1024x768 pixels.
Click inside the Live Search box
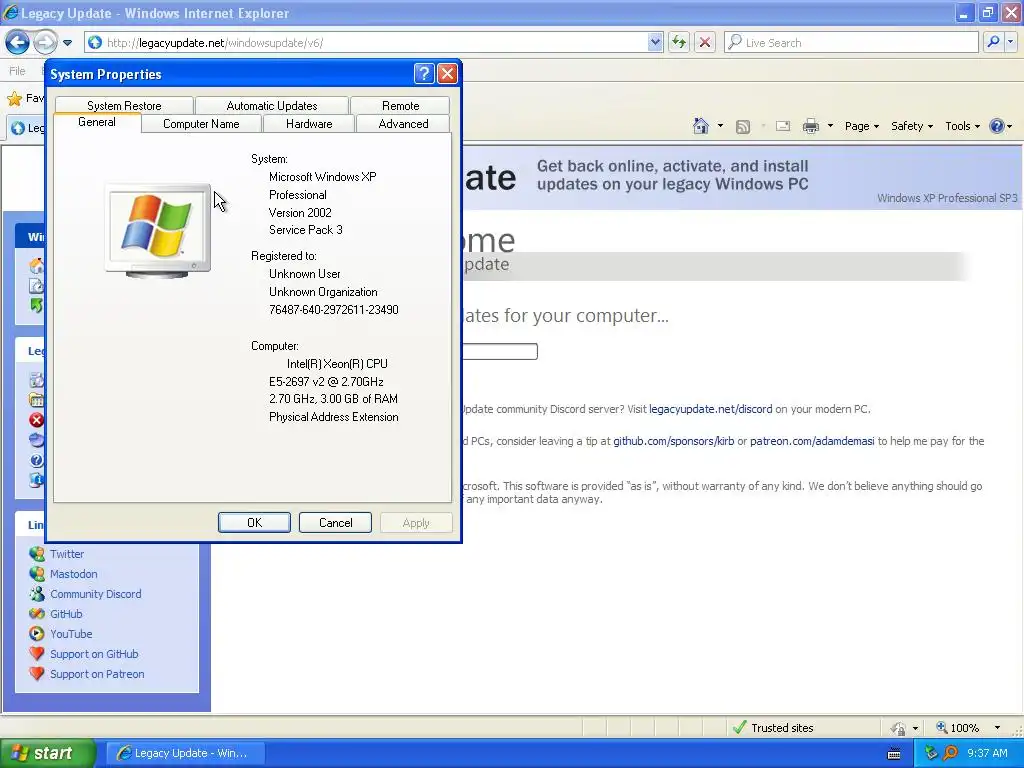852,42
